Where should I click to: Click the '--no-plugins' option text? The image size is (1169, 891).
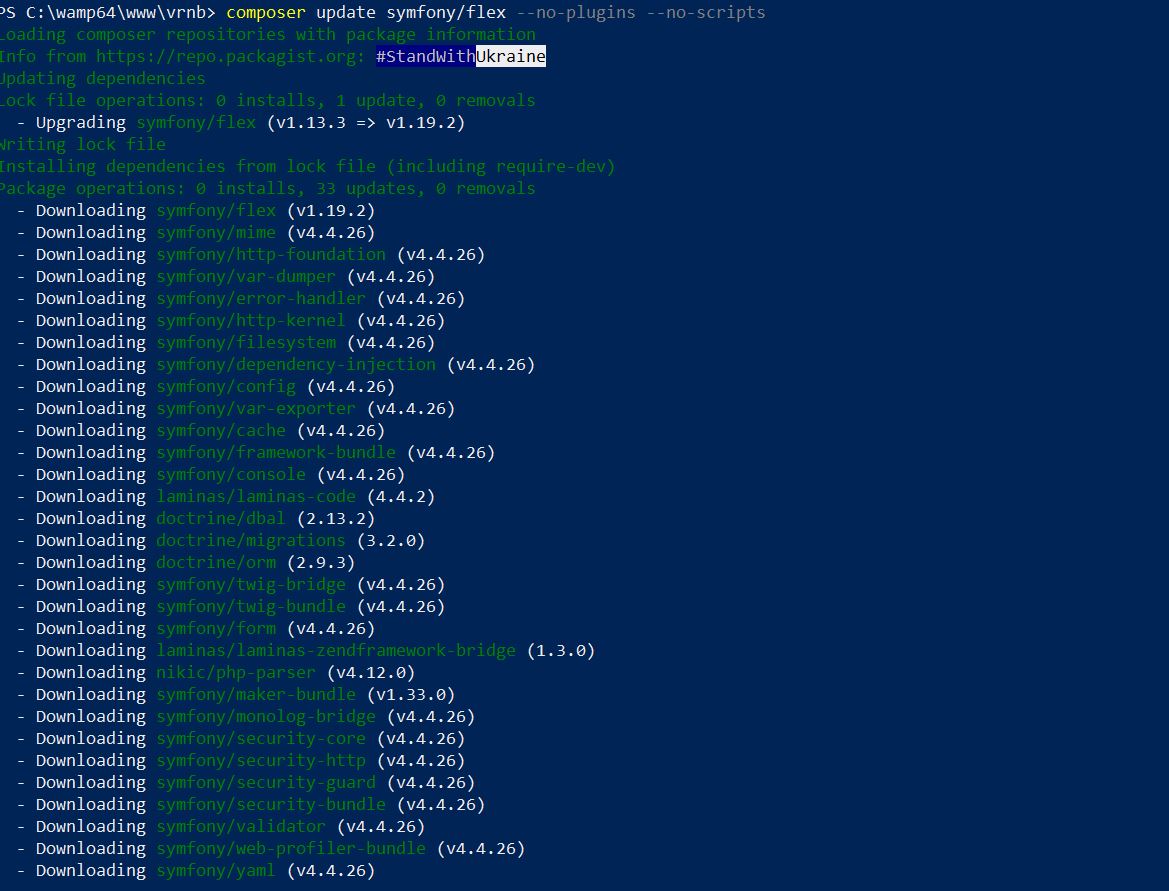[576, 13]
